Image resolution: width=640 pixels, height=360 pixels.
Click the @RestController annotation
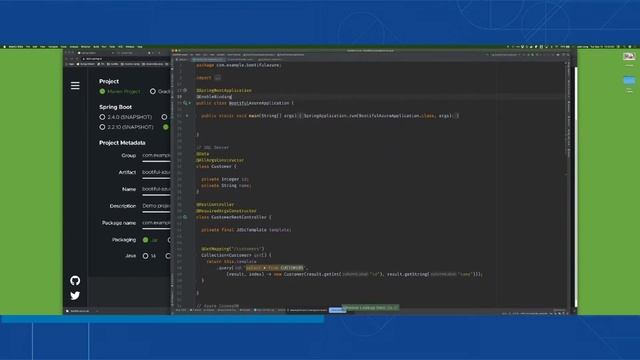click(215, 204)
